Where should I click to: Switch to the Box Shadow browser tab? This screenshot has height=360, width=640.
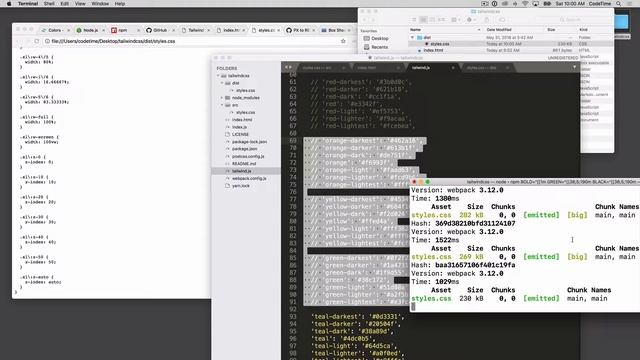tap(336, 30)
